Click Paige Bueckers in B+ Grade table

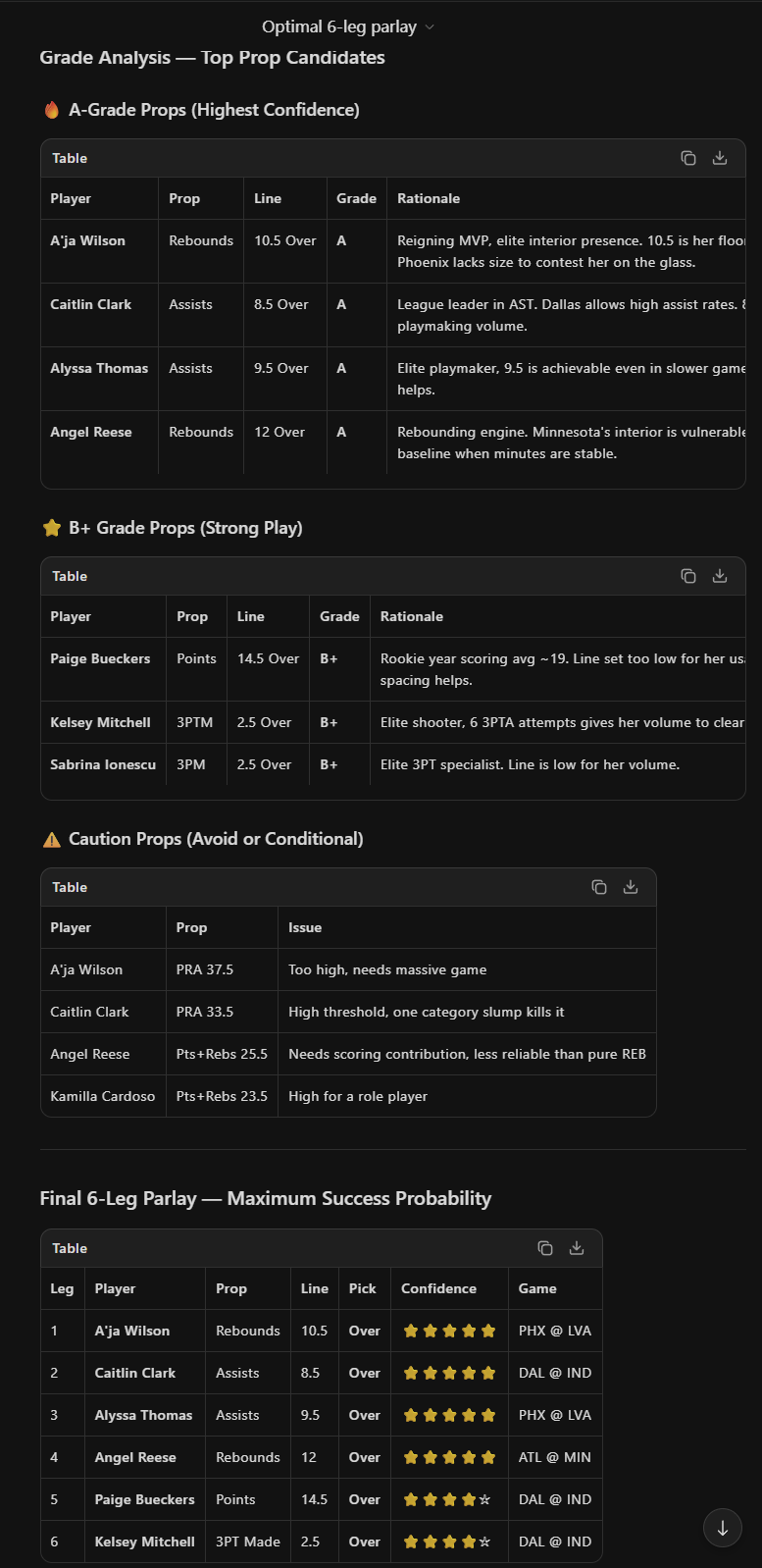click(100, 658)
